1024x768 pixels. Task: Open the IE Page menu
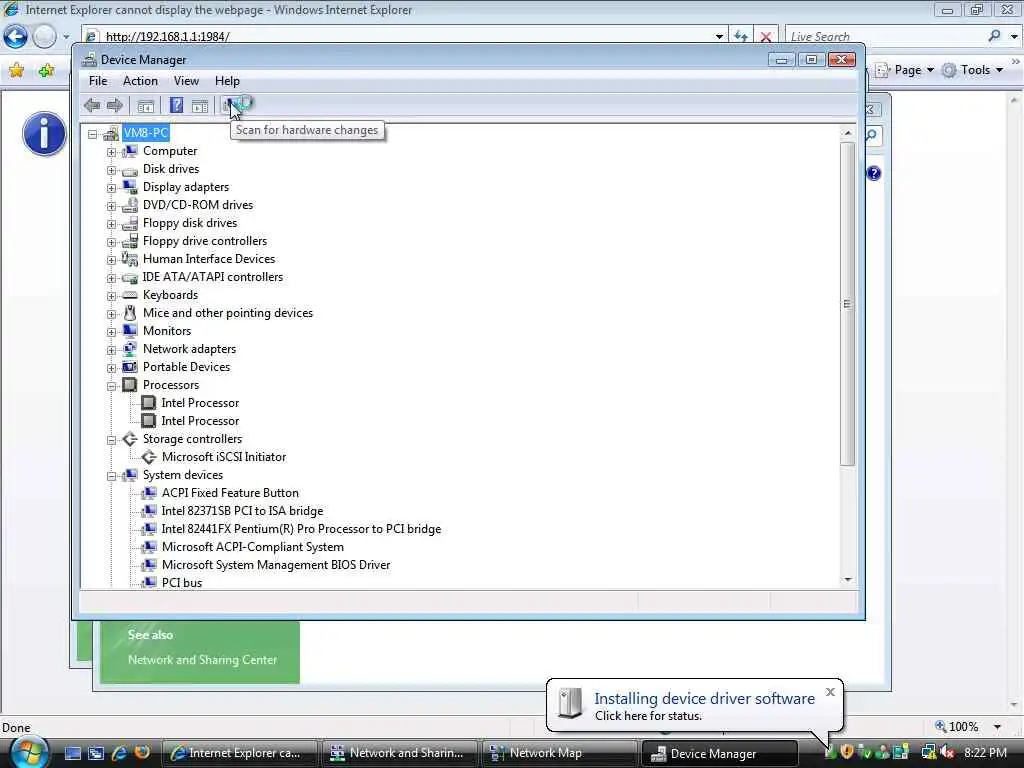click(x=906, y=70)
